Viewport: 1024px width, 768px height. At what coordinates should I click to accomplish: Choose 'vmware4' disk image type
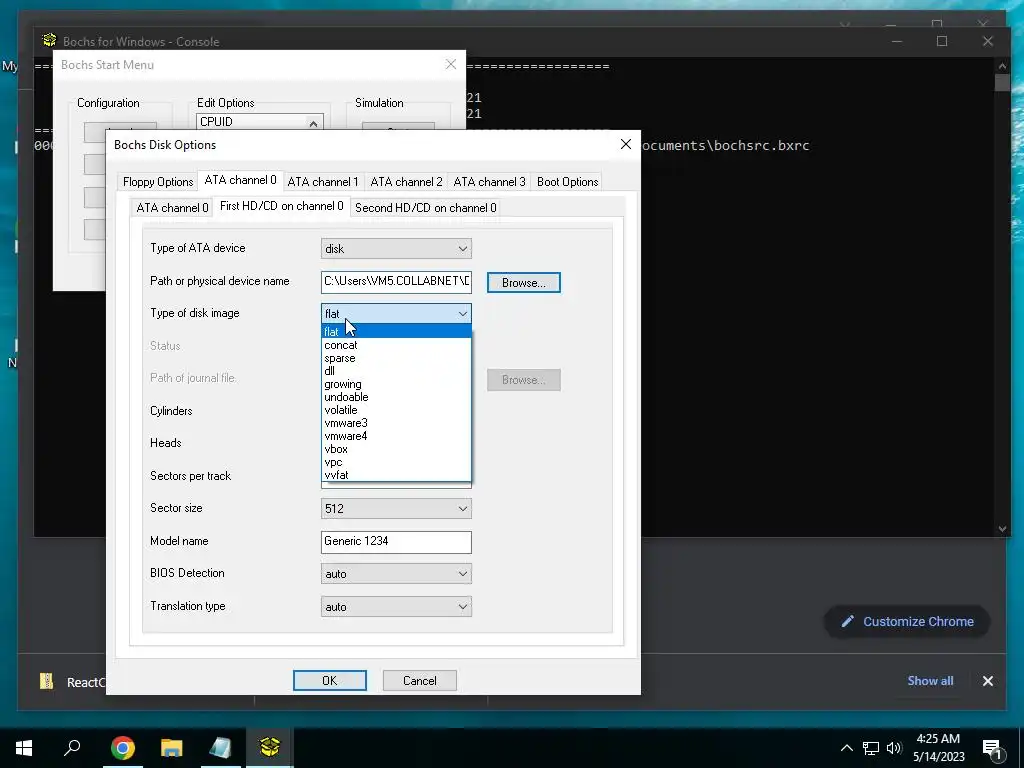click(x=396, y=436)
